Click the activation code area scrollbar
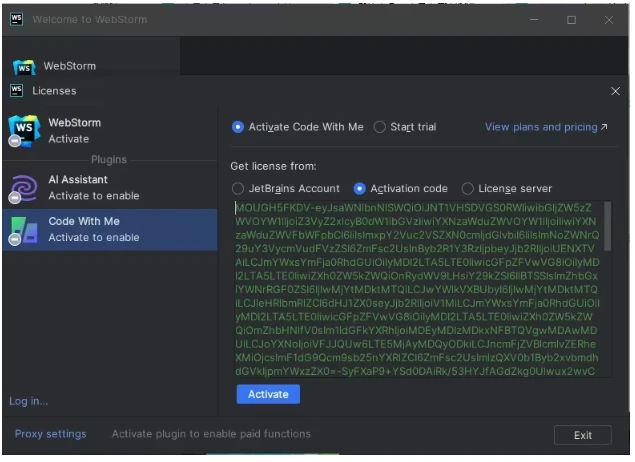The height and width of the screenshot is (462, 635). (x=607, y=226)
